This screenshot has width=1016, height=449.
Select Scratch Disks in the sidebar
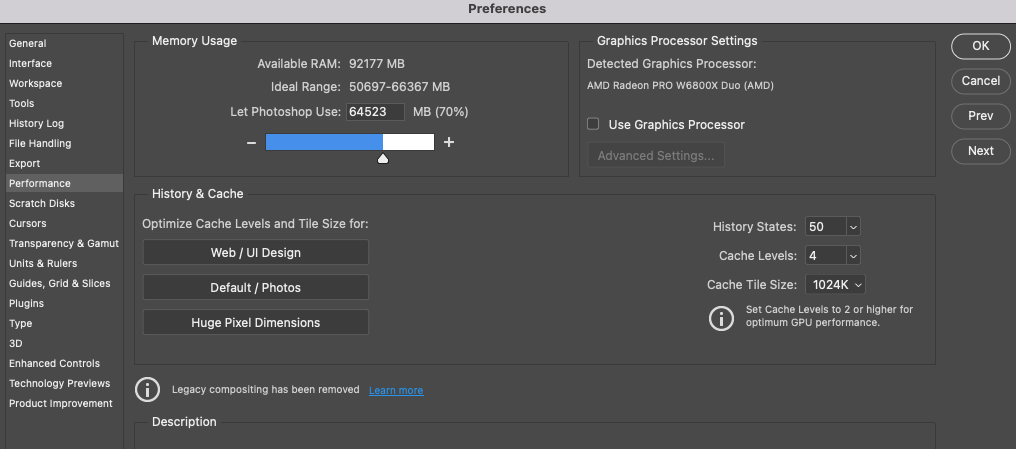coord(42,204)
